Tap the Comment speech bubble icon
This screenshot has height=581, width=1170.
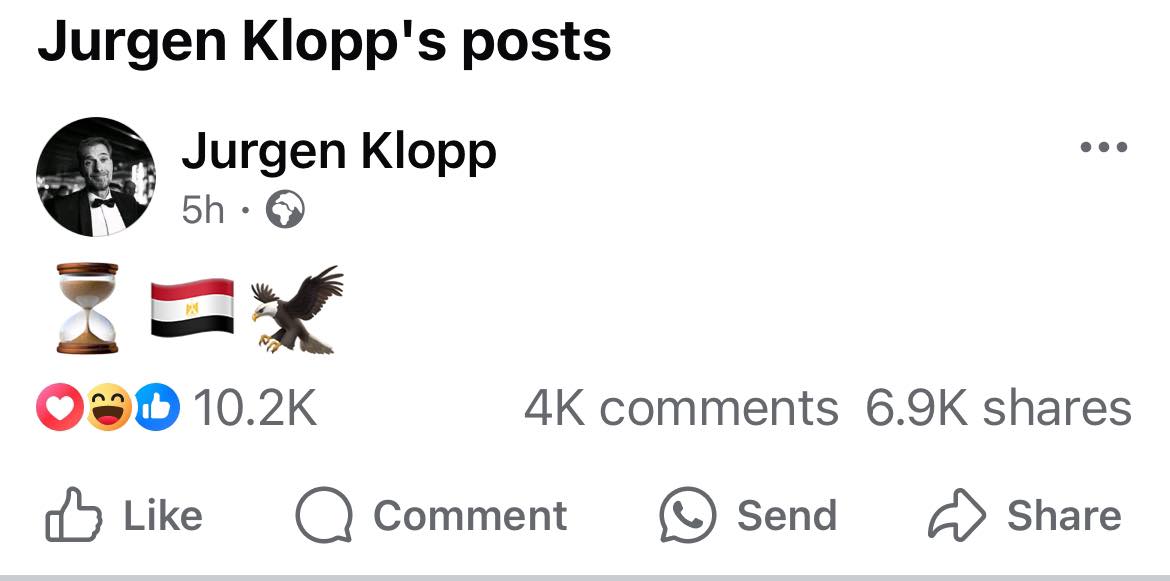click(x=323, y=516)
